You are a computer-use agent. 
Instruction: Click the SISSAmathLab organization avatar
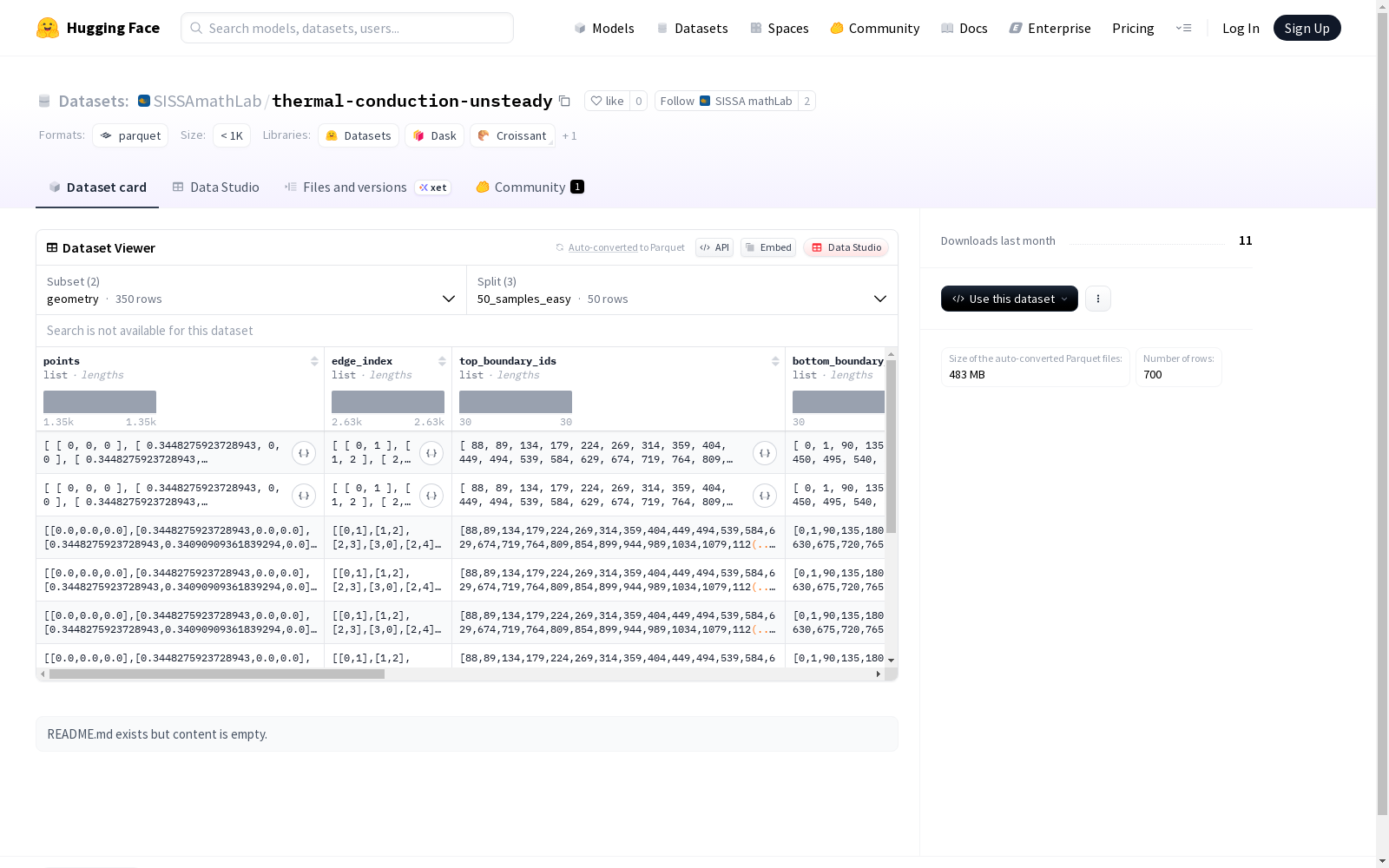point(144,101)
